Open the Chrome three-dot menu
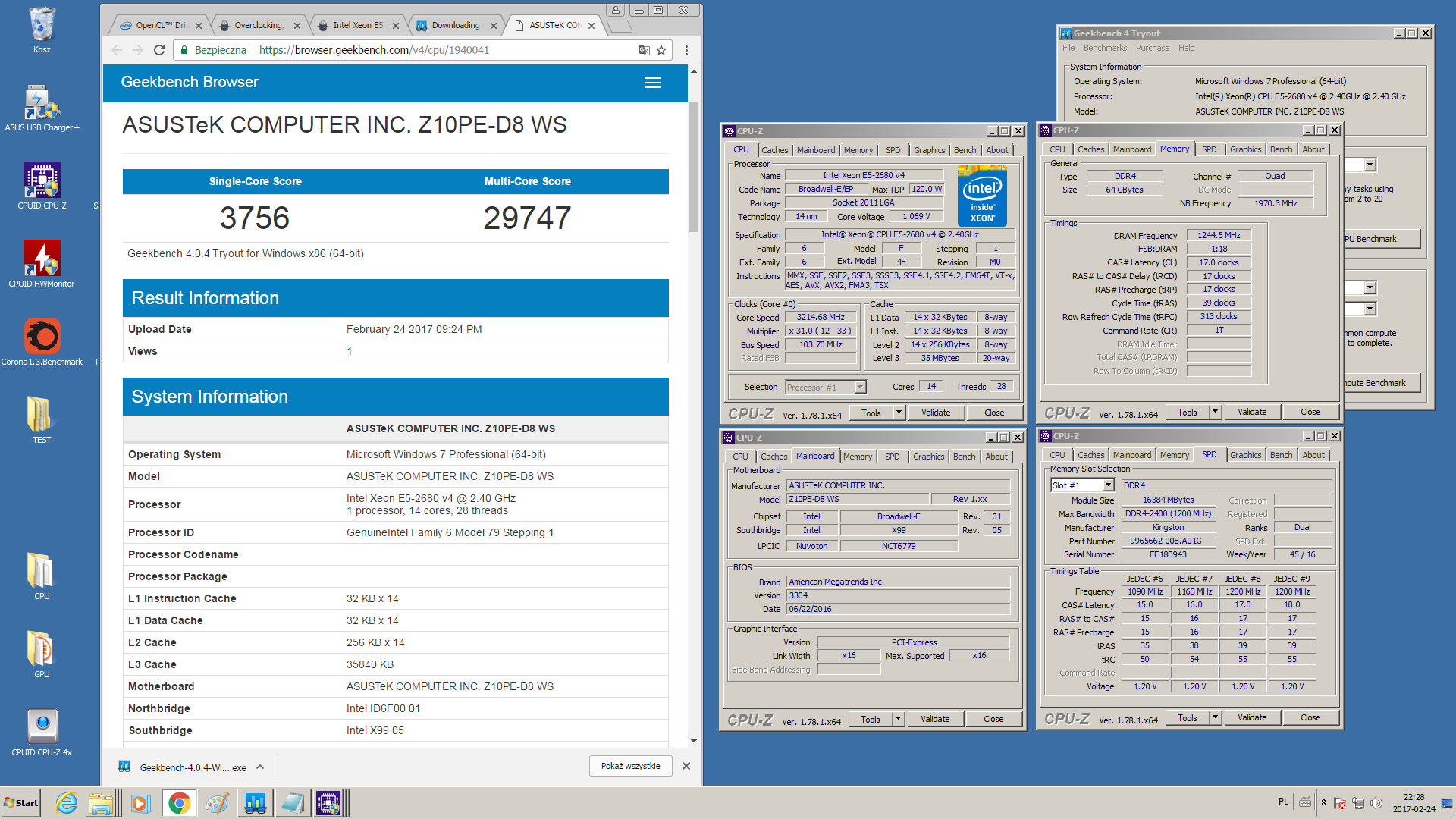 coord(686,50)
